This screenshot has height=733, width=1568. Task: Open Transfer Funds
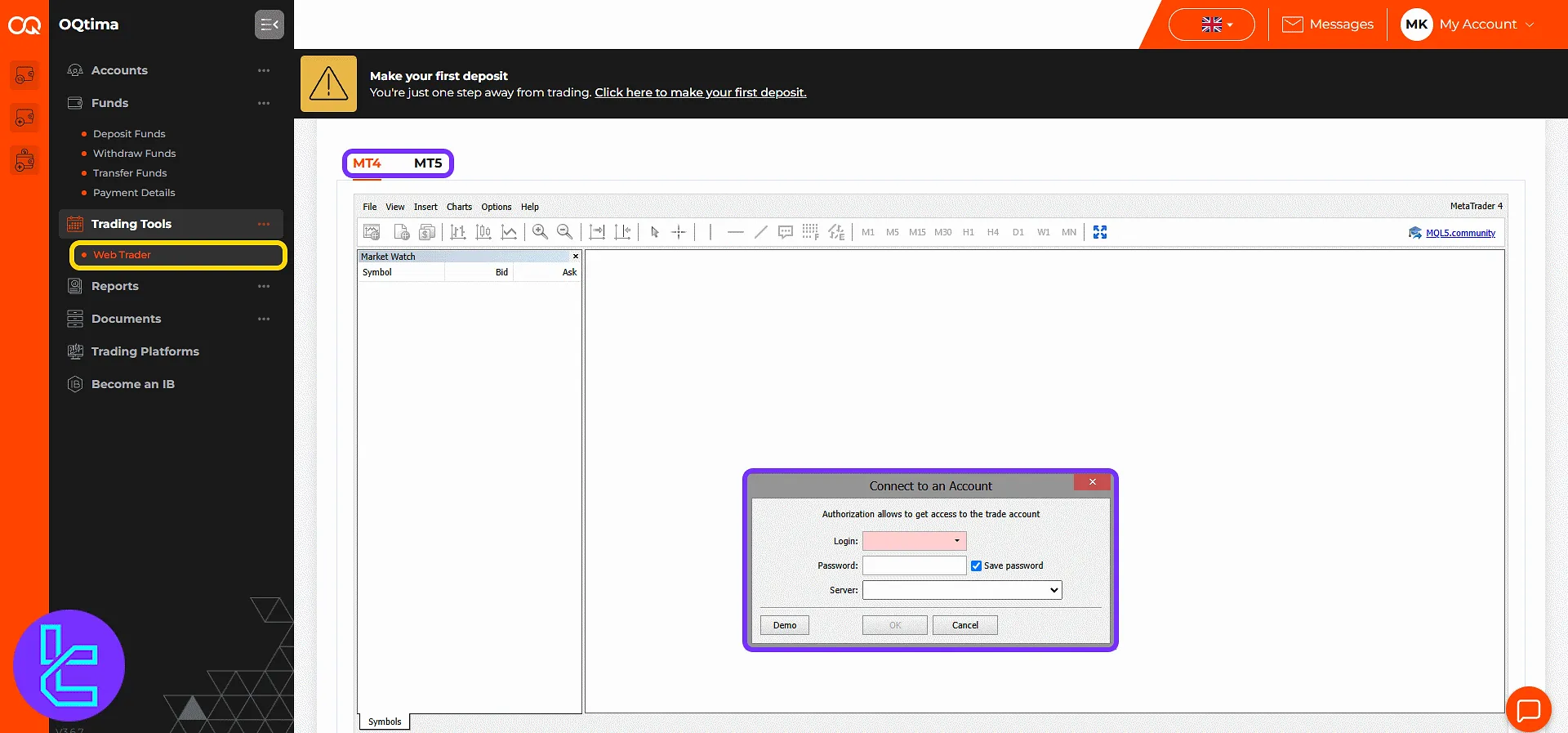130,173
